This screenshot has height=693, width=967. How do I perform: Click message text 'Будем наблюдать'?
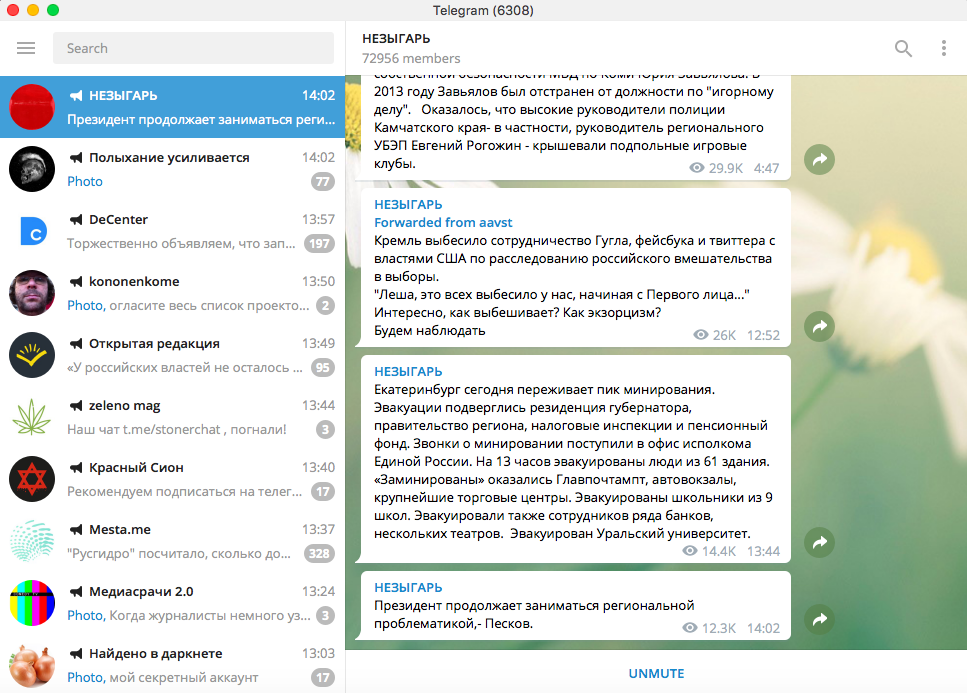tap(429, 331)
